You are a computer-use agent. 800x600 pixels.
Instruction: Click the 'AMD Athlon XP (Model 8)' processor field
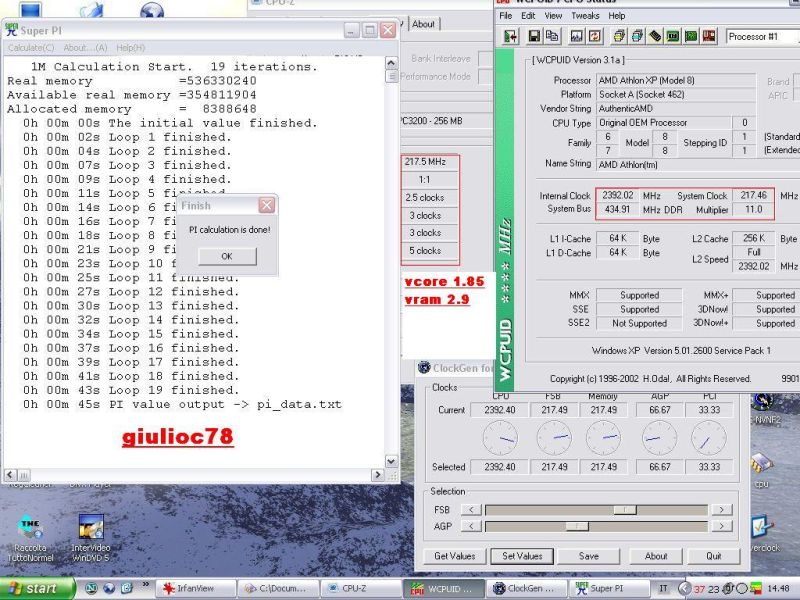676,80
